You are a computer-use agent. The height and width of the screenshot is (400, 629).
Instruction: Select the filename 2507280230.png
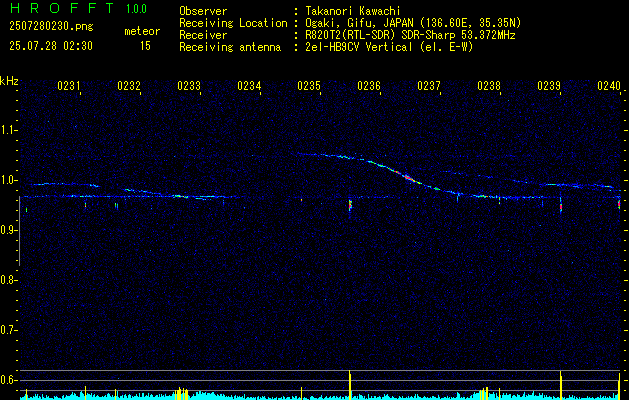pyautogui.click(x=51, y=27)
